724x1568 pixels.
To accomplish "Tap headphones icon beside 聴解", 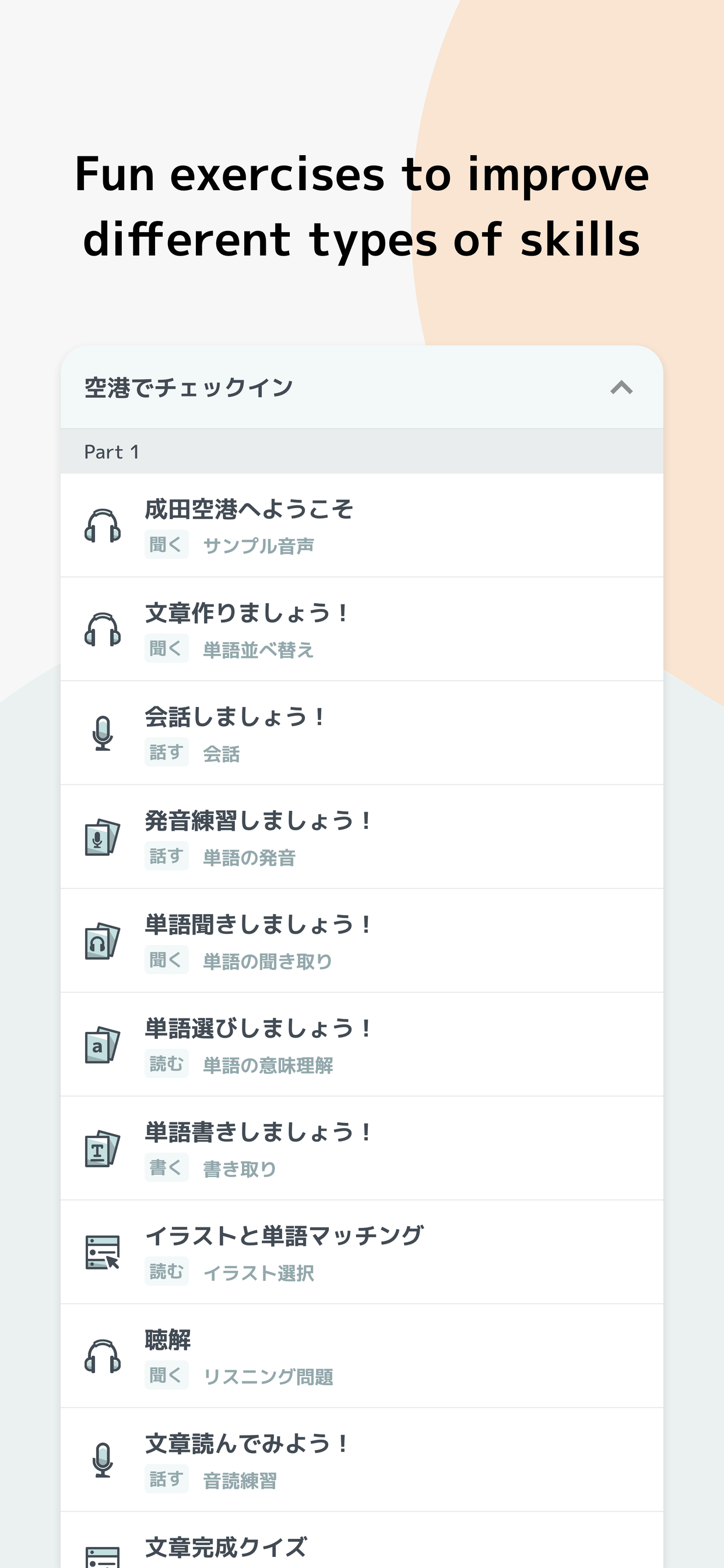I will (102, 1356).
